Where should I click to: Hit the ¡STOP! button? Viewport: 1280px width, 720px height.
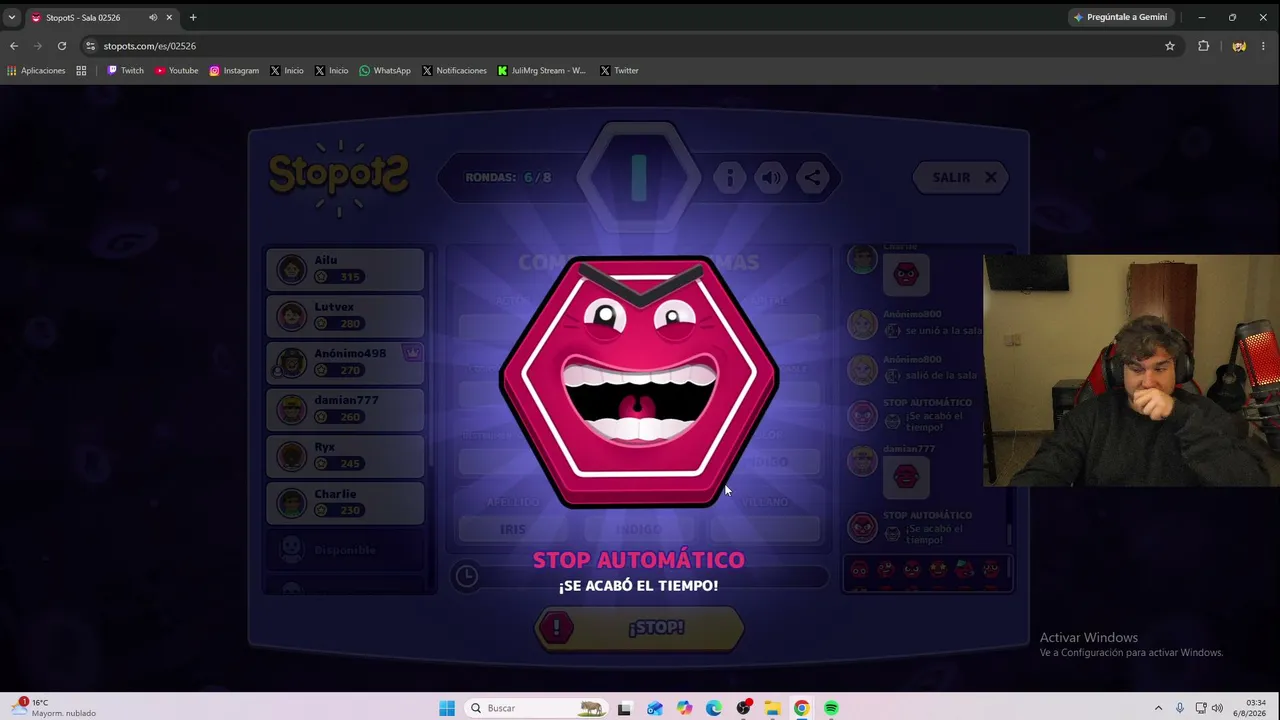coord(639,628)
